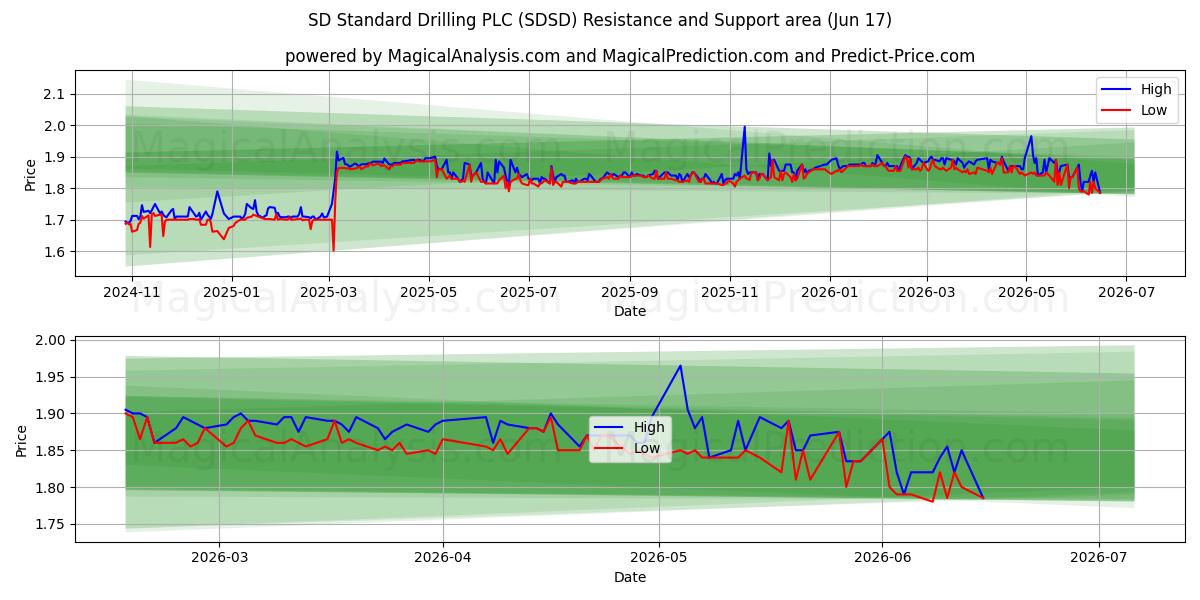The height and width of the screenshot is (600, 1200).
Task: Click the top chart '2026-03' tick label
Action: point(926,293)
